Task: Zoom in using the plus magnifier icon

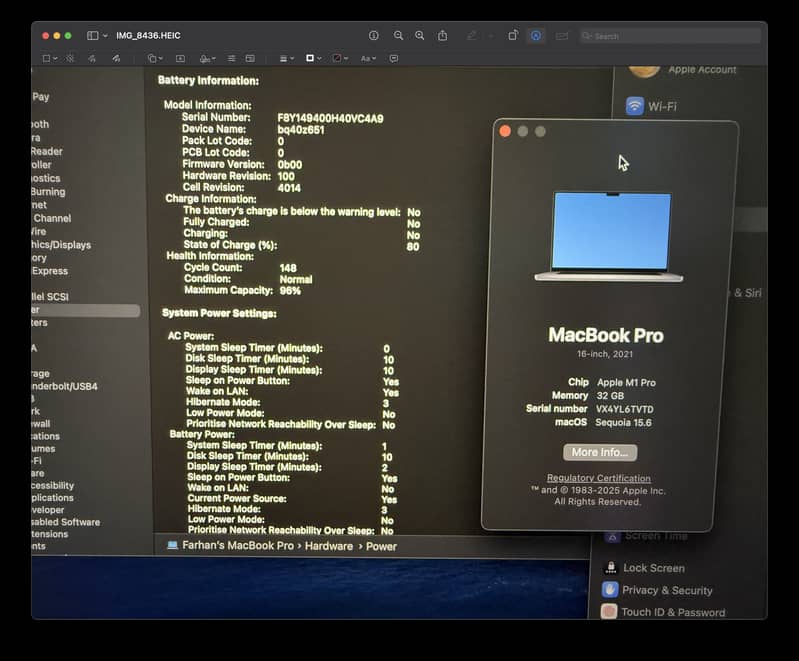Action: pyautogui.click(x=420, y=35)
